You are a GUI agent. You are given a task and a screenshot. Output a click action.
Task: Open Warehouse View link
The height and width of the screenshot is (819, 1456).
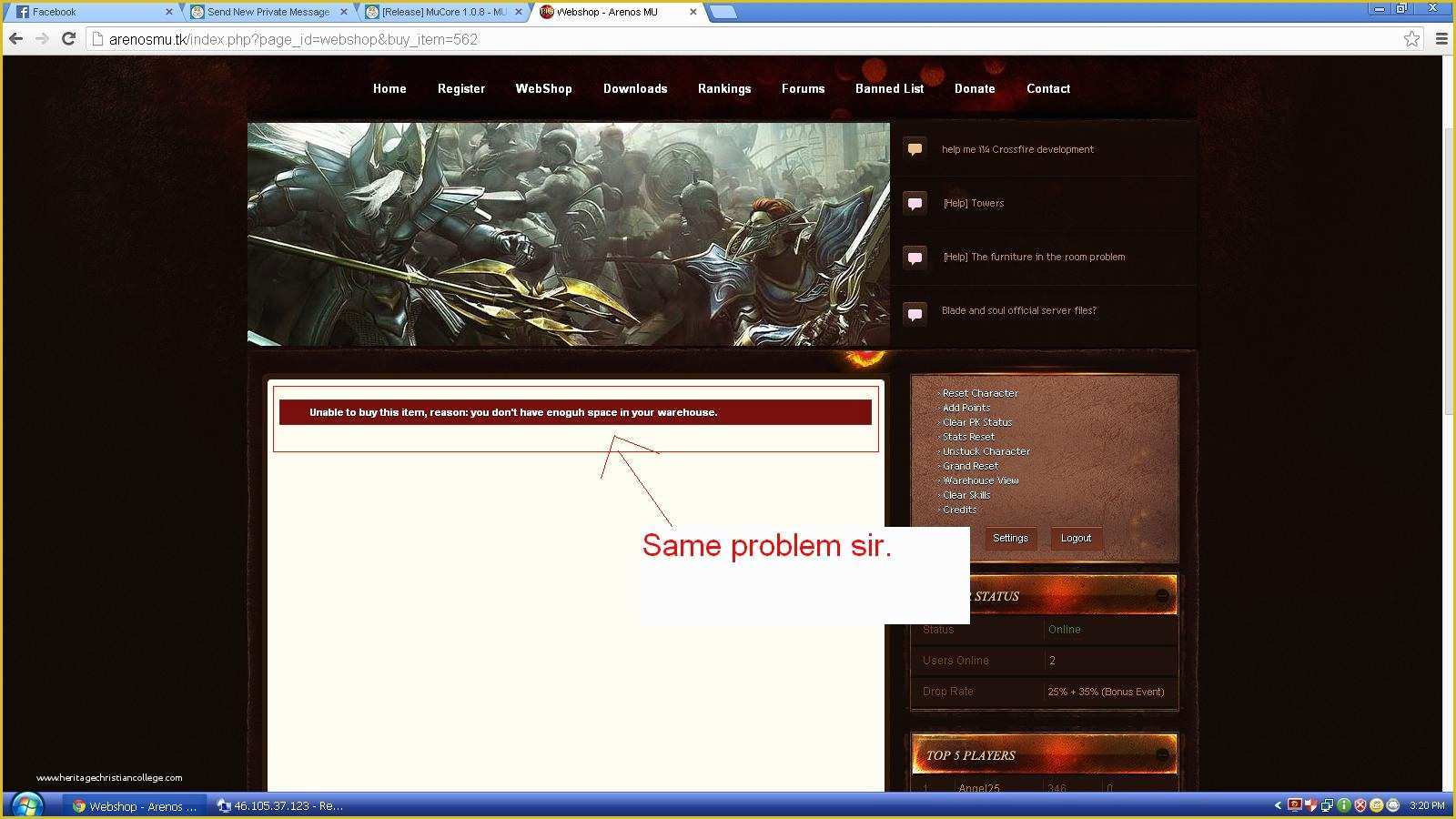point(980,480)
